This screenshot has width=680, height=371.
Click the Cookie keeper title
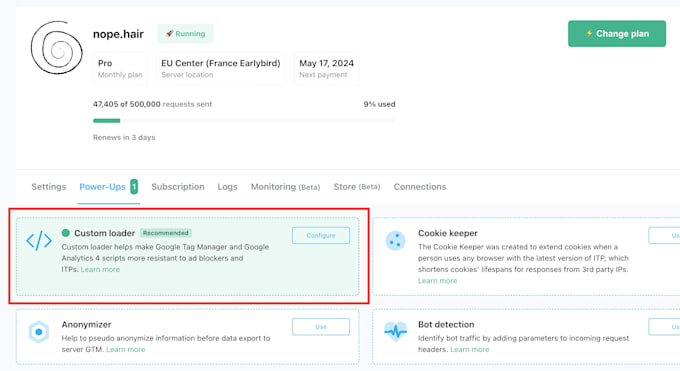pos(448,233)
